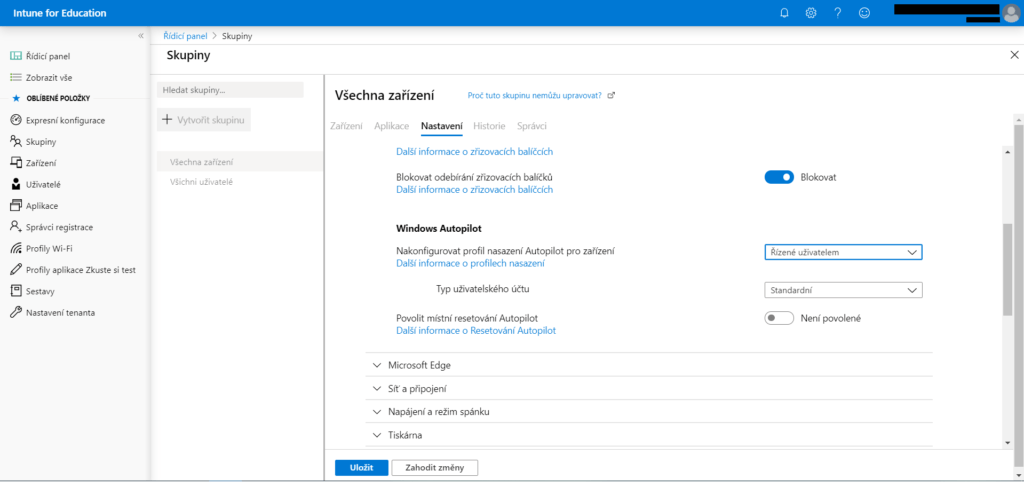Toggle Blokovat odebírání zřizovacích balíčků switch
Screen dimensions: 1024x502
click(x=779, y=177)
